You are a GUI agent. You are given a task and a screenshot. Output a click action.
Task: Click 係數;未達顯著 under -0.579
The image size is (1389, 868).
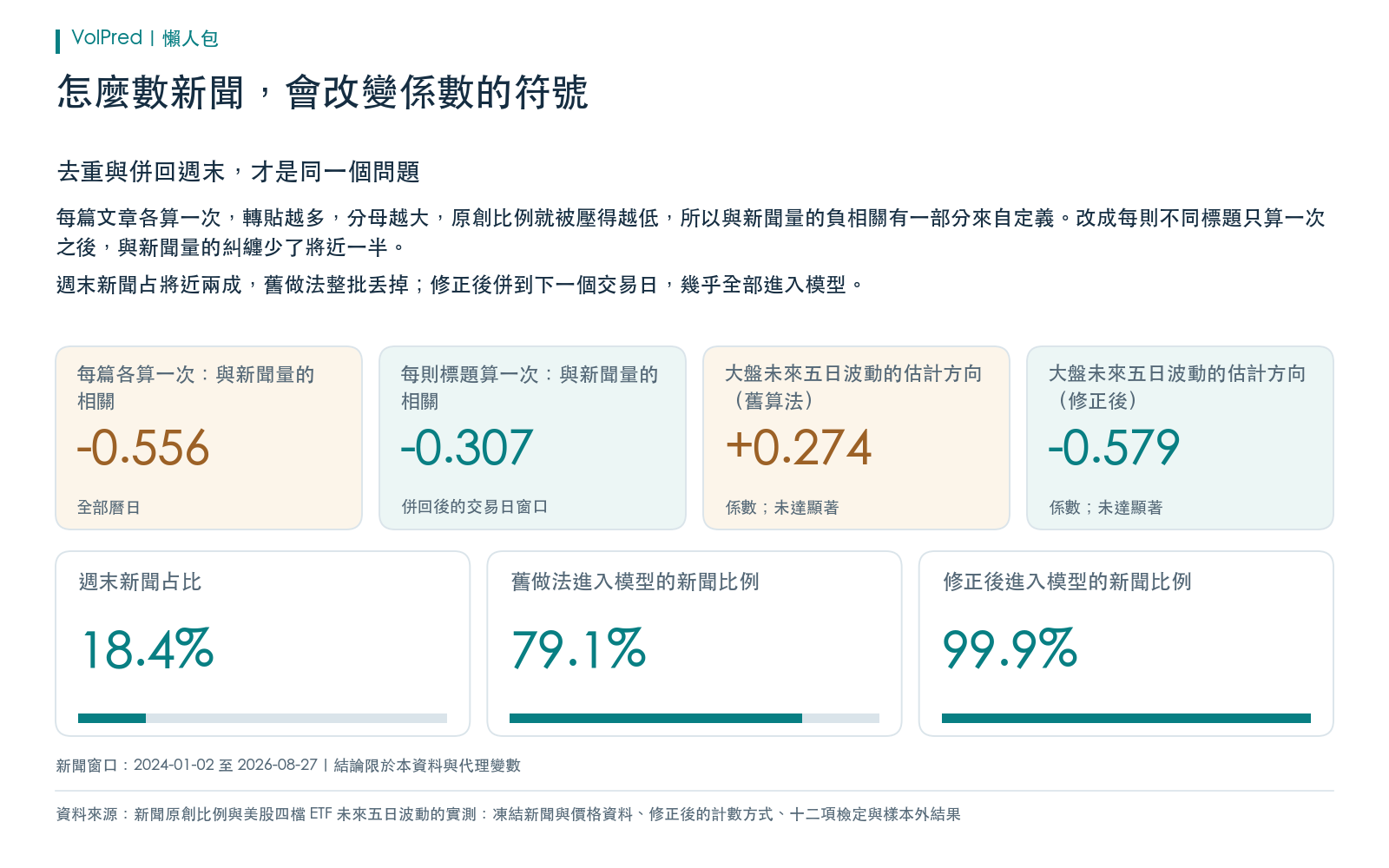(1106, 507)
